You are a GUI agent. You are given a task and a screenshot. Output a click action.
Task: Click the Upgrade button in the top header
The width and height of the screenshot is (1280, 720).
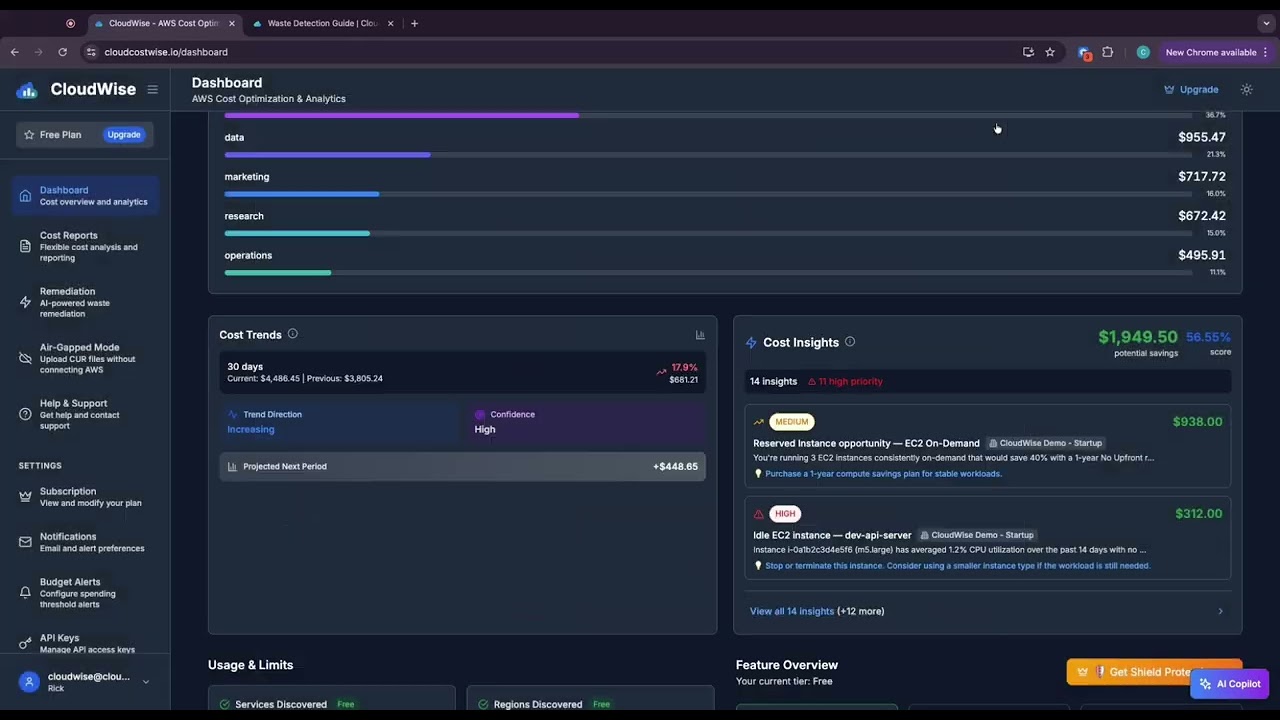coord(1191,89)
